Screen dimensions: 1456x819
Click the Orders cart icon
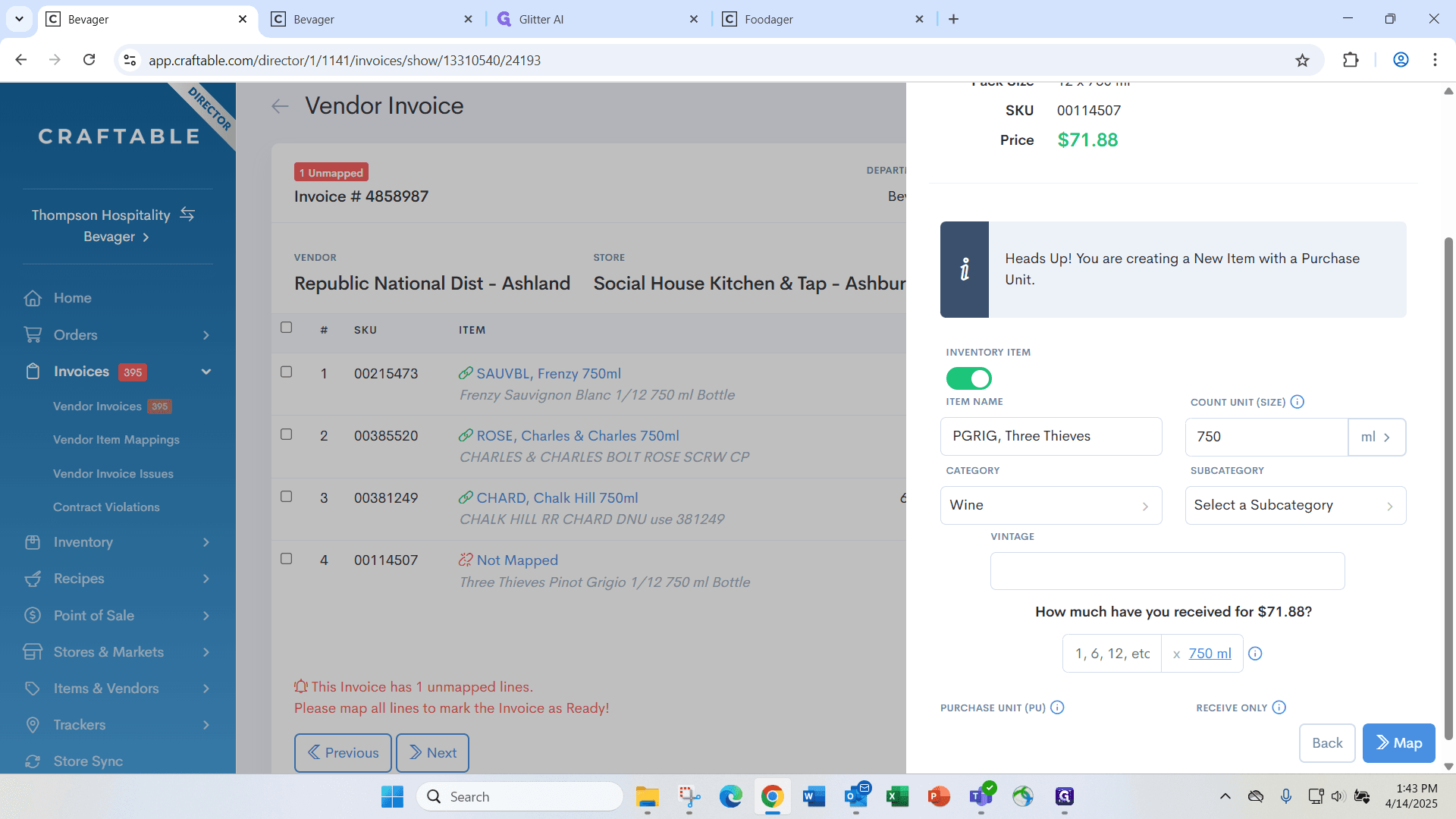click(x=33, y=334)
